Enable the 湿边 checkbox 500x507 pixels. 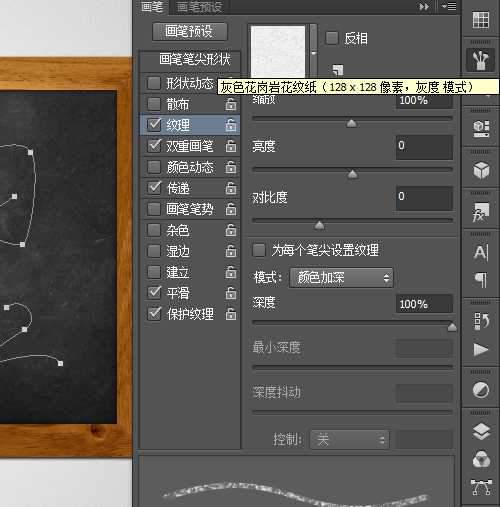154,251
